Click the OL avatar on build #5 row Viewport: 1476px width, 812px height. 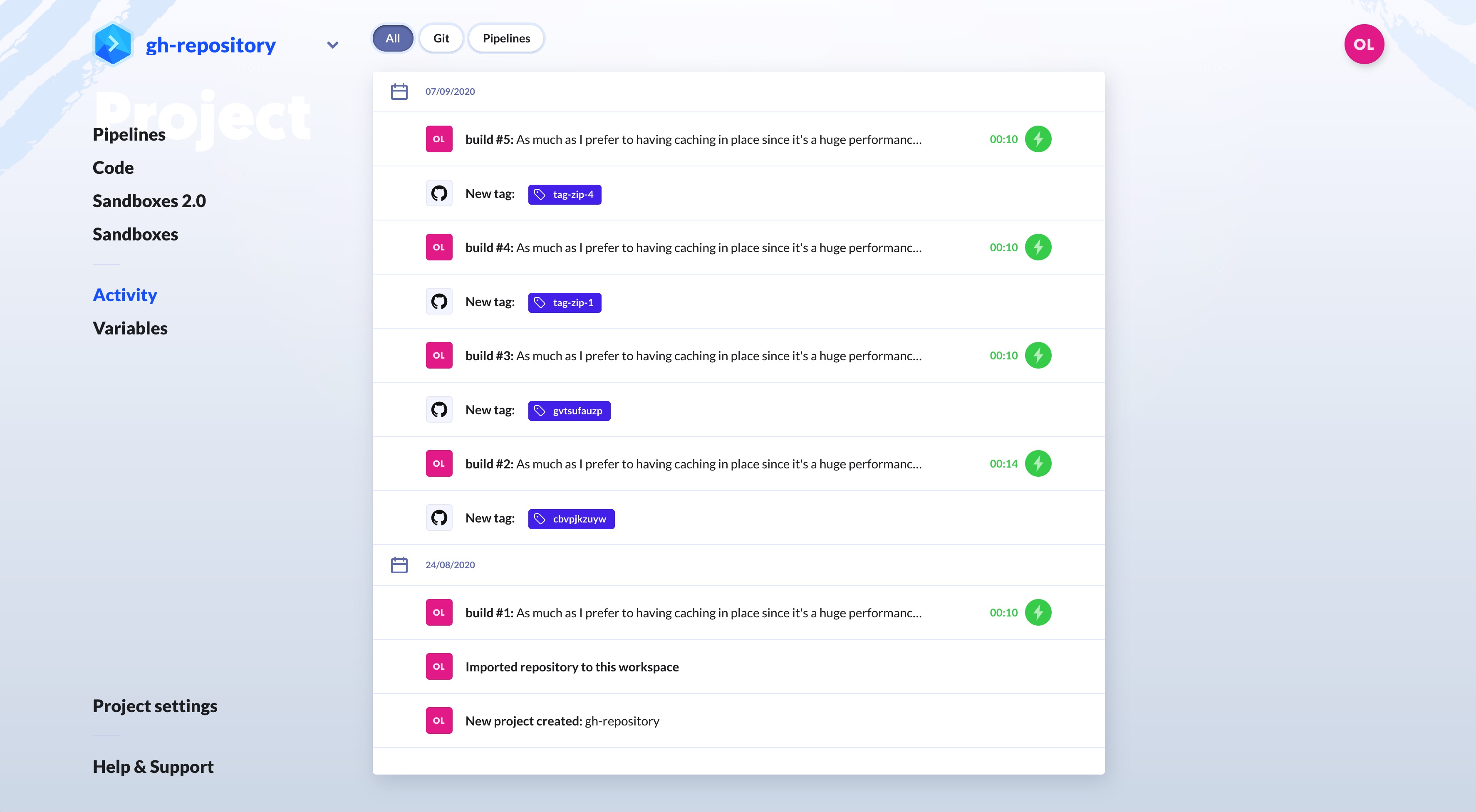(439, 139)
